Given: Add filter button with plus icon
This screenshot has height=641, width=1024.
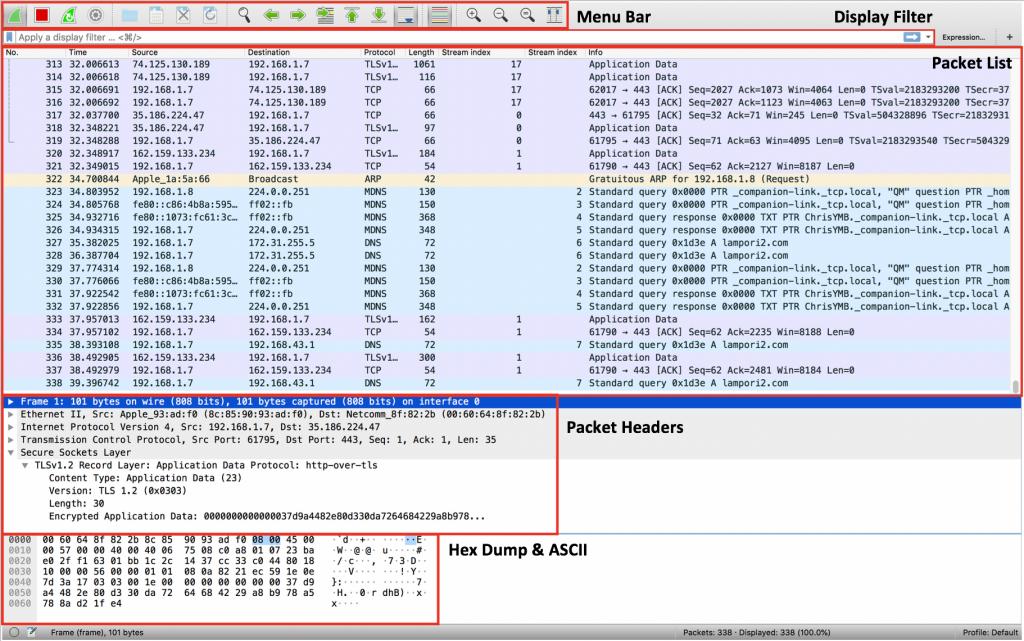Looking at the screenshot, I should (1009, 37).
